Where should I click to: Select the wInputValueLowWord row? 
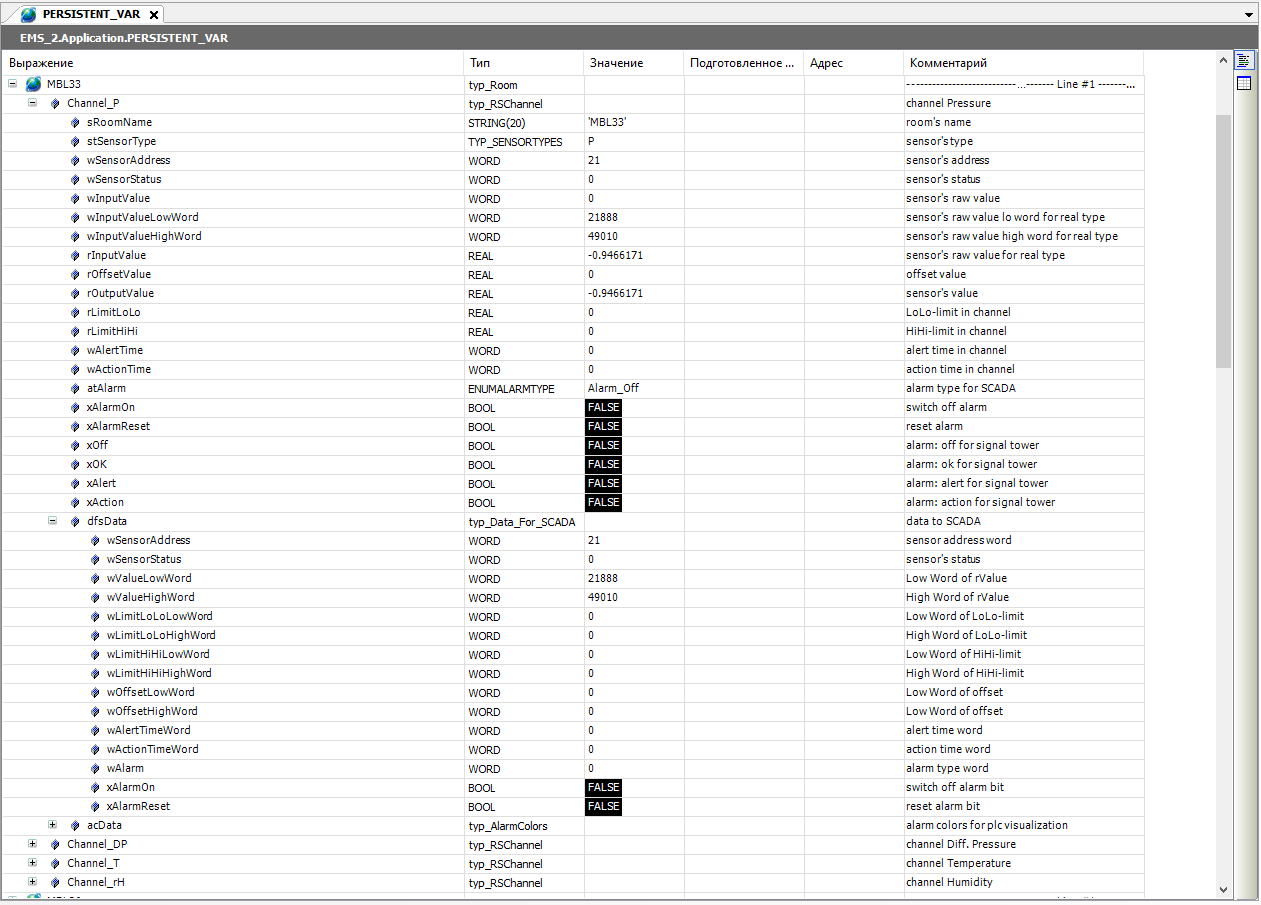click(573, 217)
